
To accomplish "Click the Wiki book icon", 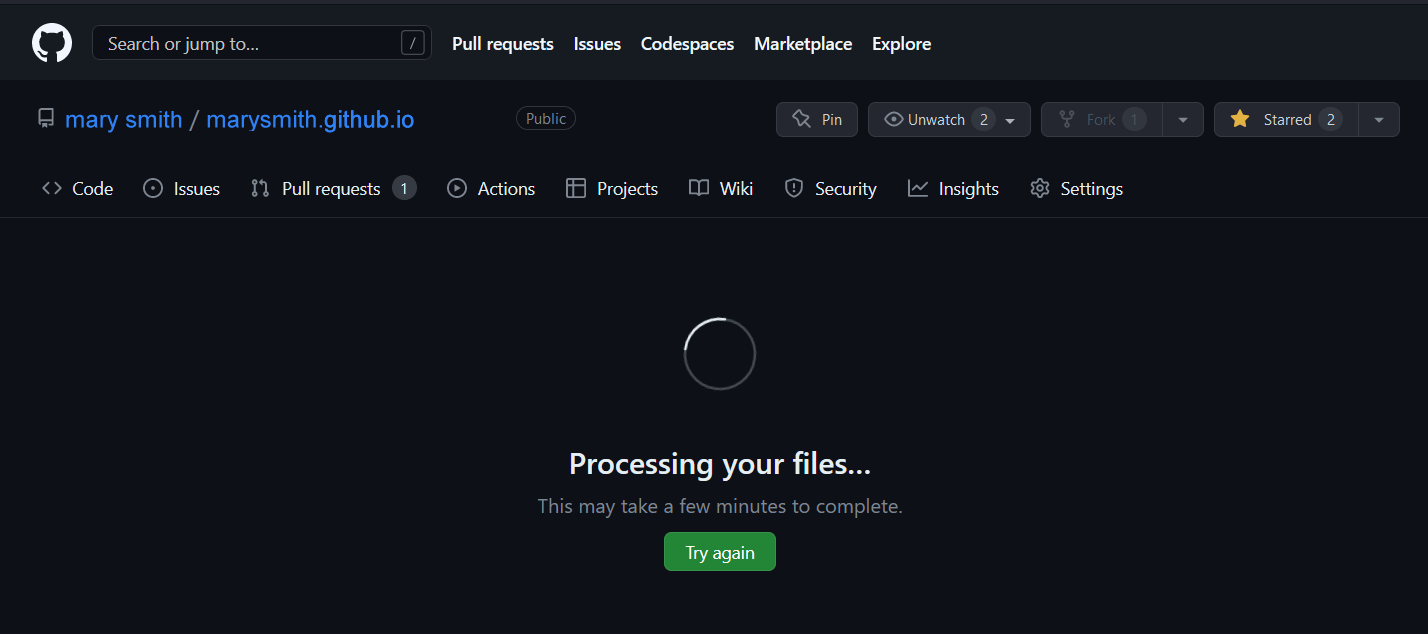I will click(x=699, y=189).
